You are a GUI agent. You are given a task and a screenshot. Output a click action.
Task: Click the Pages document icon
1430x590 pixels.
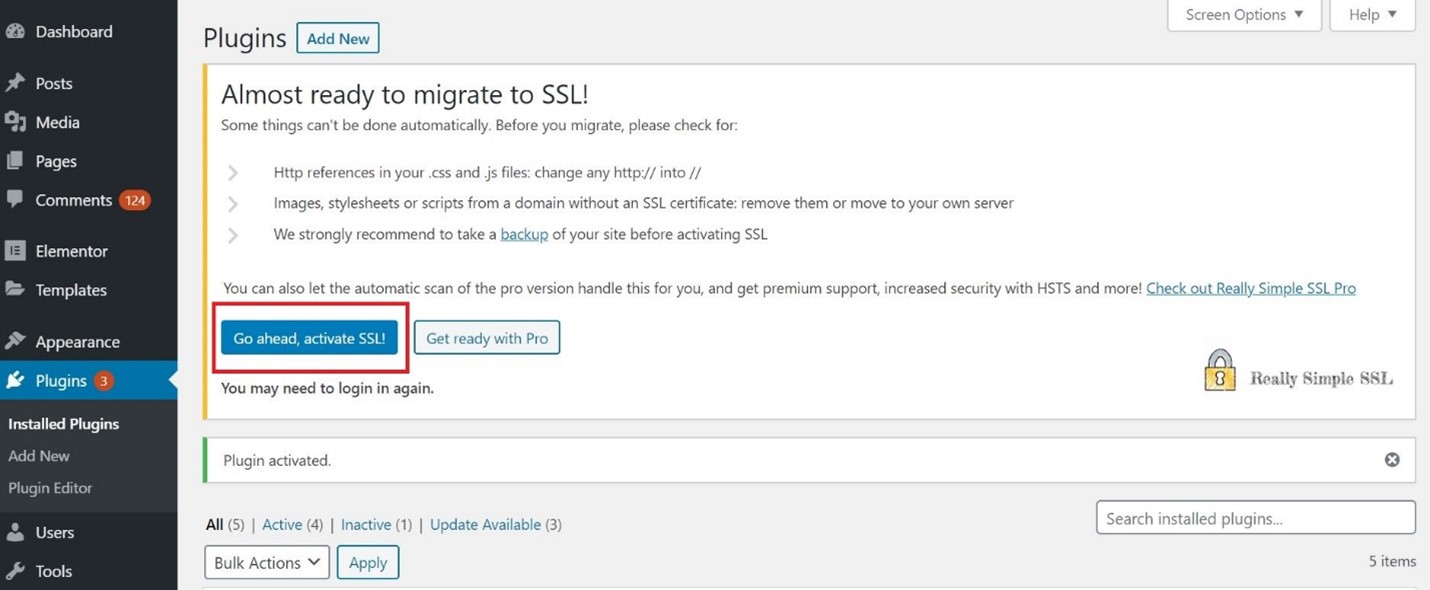(x=15, y=161)
